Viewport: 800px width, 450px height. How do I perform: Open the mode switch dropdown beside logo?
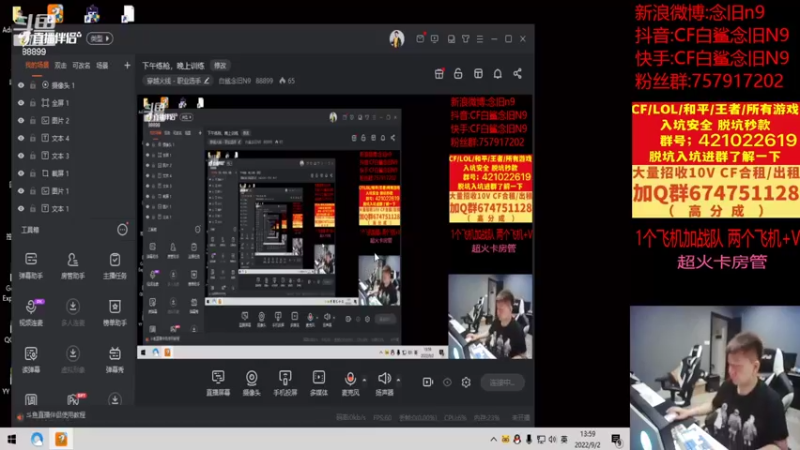(99, 38)
